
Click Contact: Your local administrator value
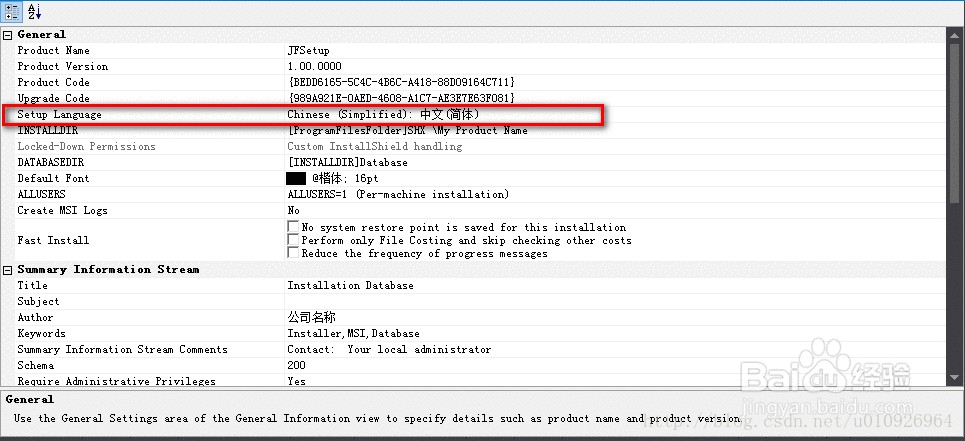390,349
